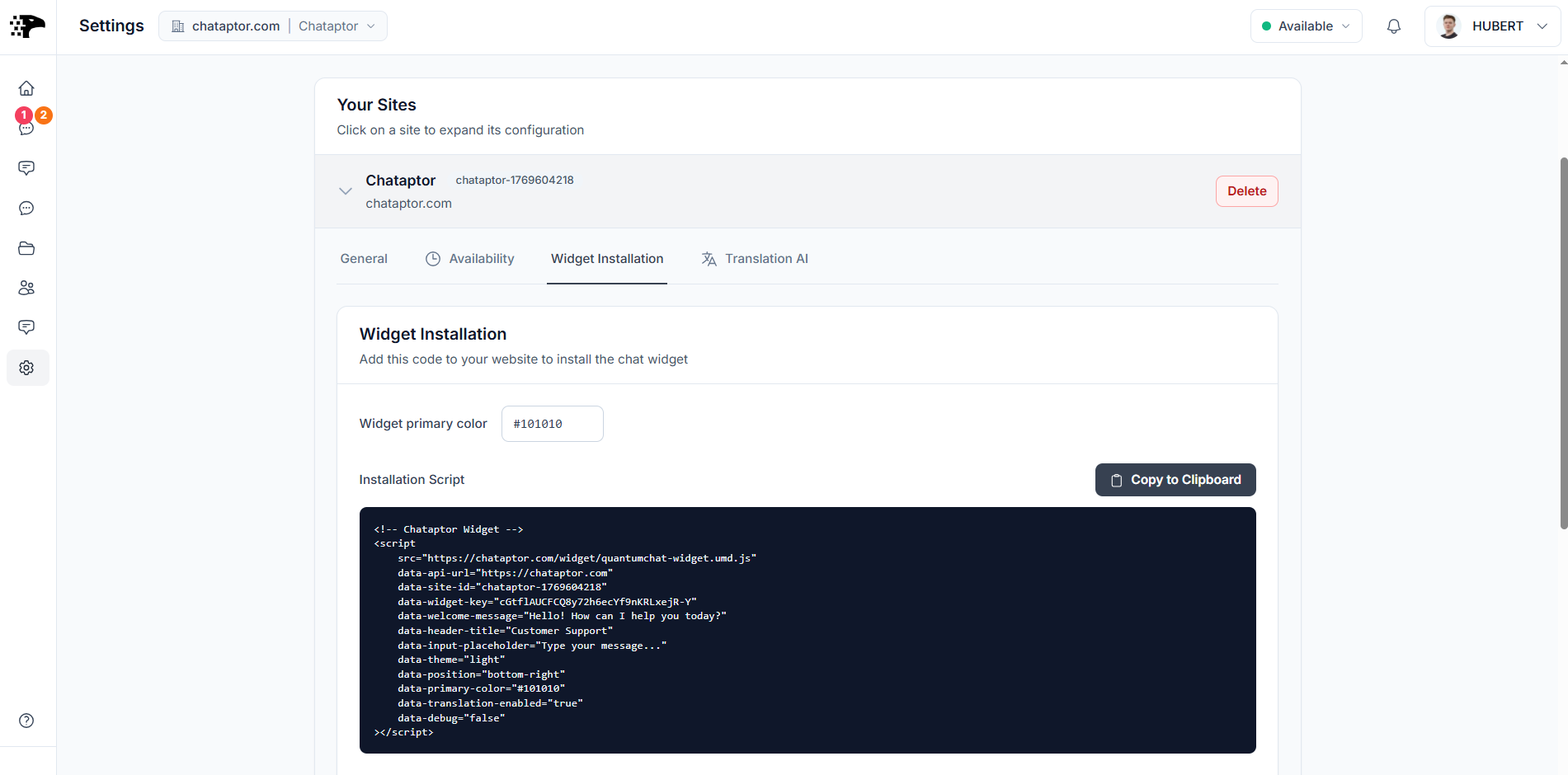Switch to the Availability tab

click(x=470, y=259)
